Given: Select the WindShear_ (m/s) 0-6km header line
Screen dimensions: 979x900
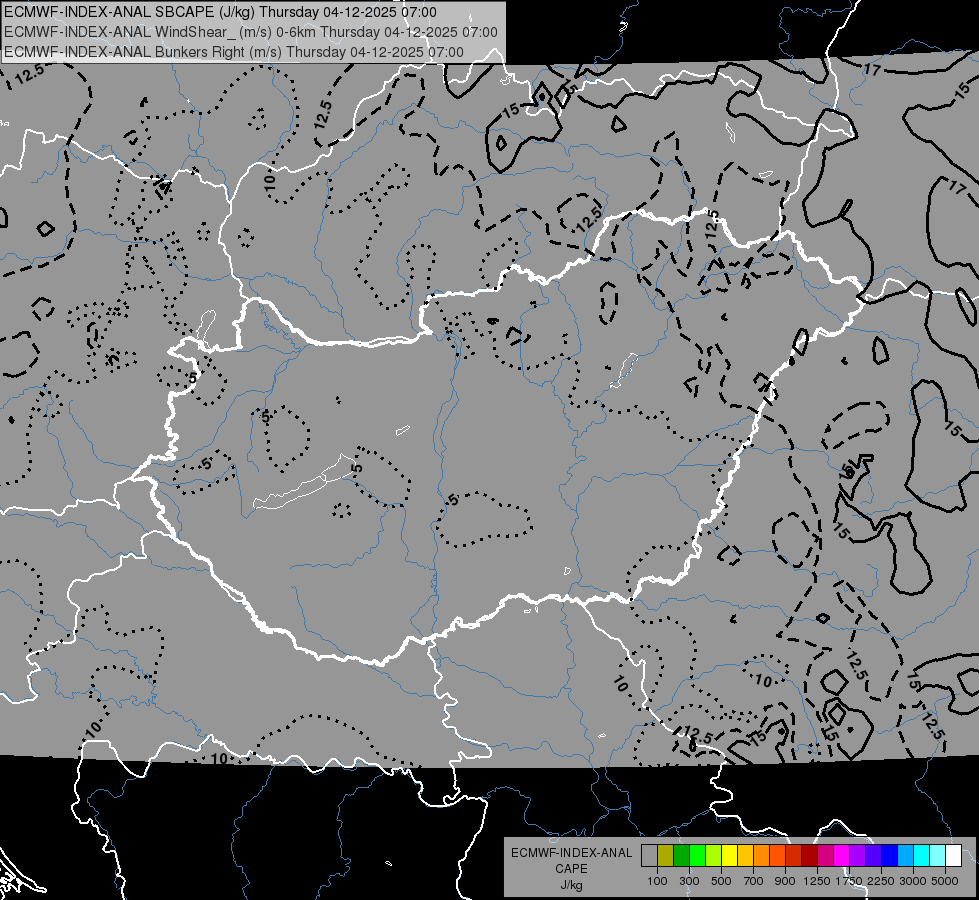Looking at the screenshot, I should (251, 32).
